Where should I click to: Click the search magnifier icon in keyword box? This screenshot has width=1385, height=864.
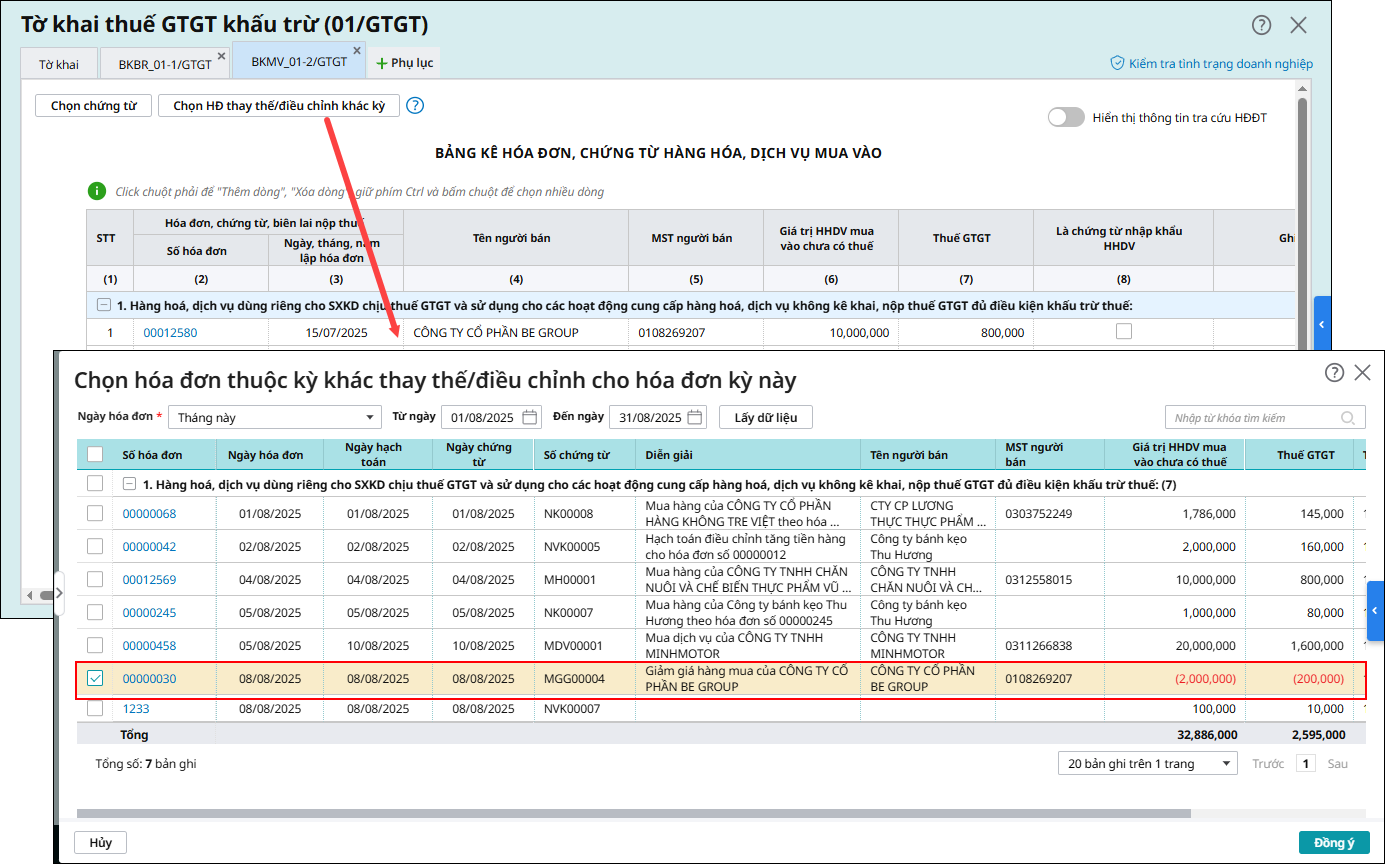(1348, 418)
